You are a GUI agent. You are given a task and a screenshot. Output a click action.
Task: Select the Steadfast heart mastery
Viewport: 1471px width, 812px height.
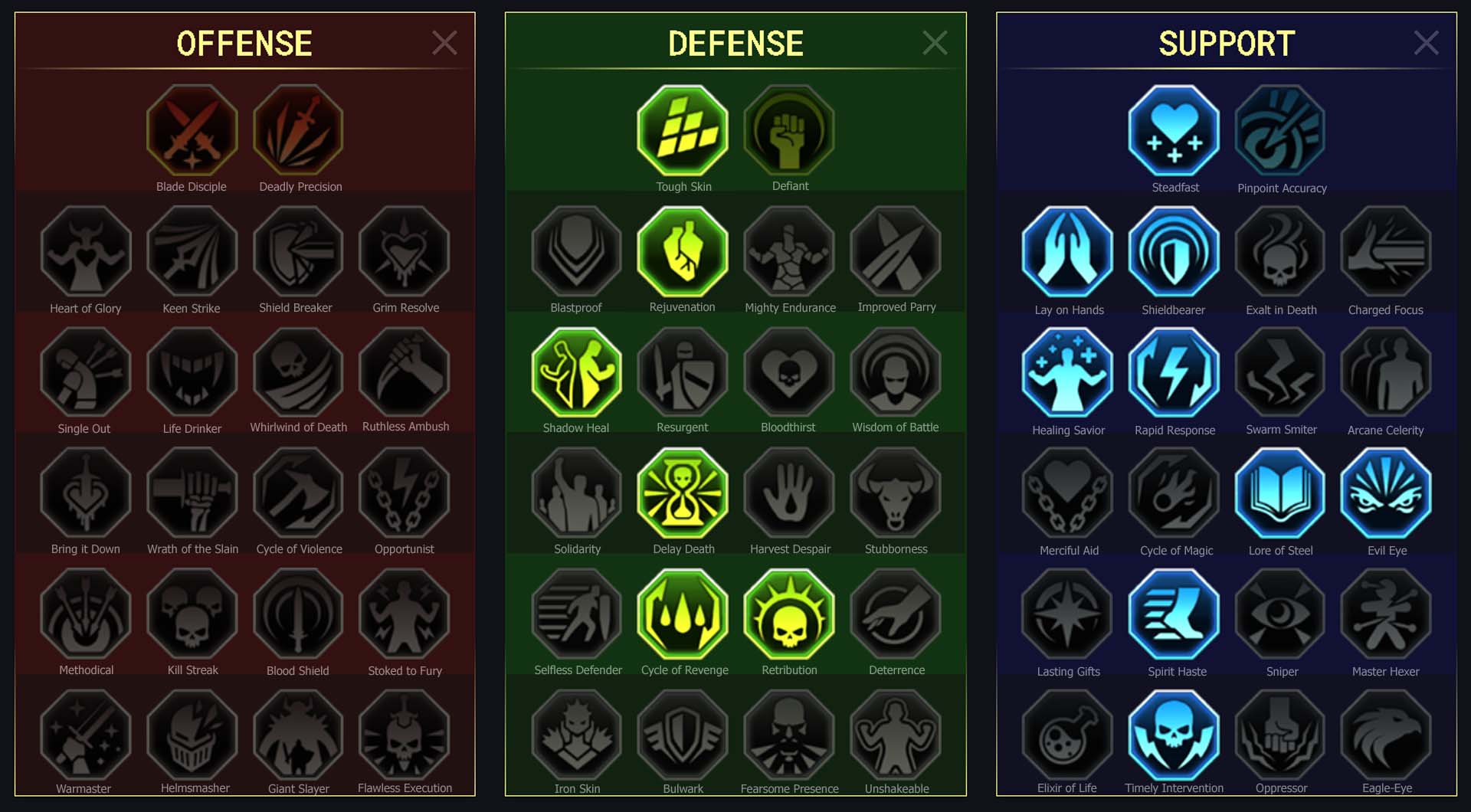click(x=1174, y=130)
